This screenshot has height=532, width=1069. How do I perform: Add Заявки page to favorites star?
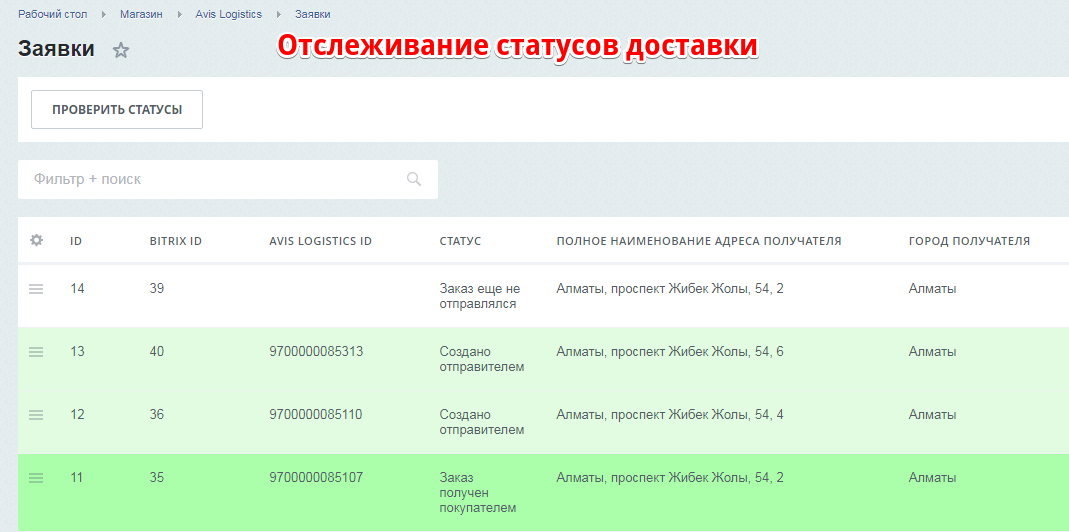point(121,50)
